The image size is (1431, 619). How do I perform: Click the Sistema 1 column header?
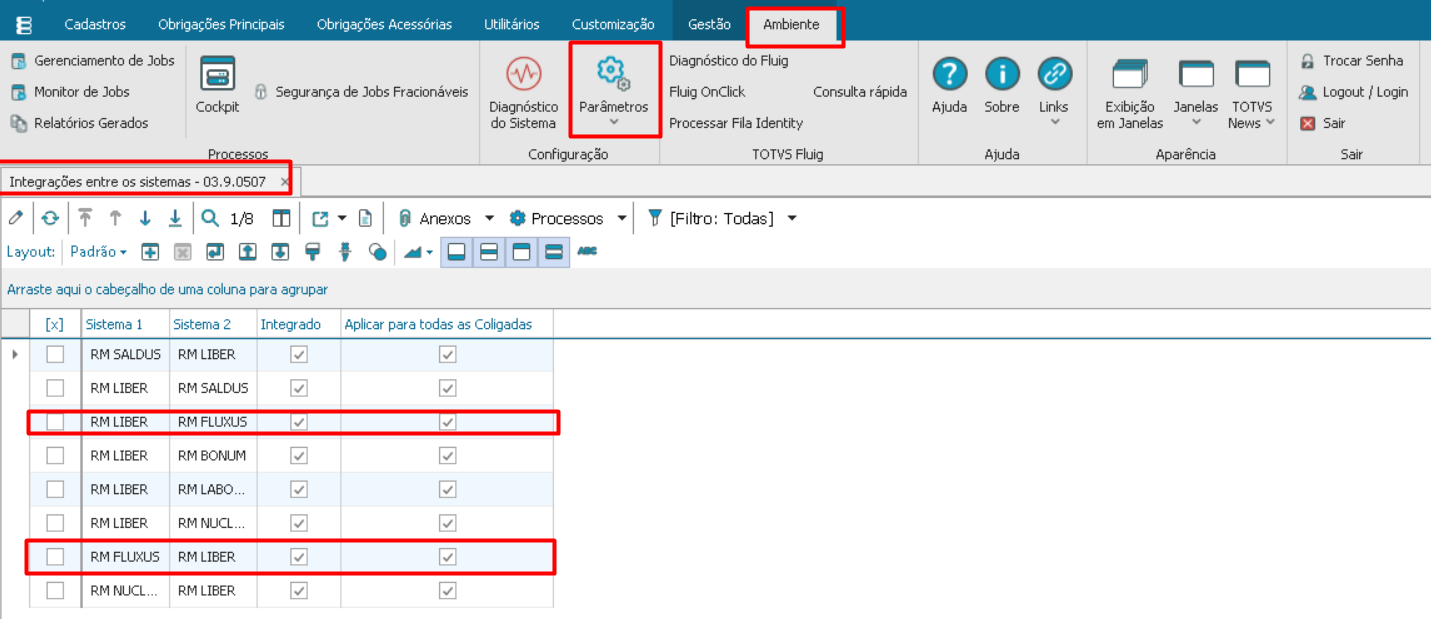114,324
